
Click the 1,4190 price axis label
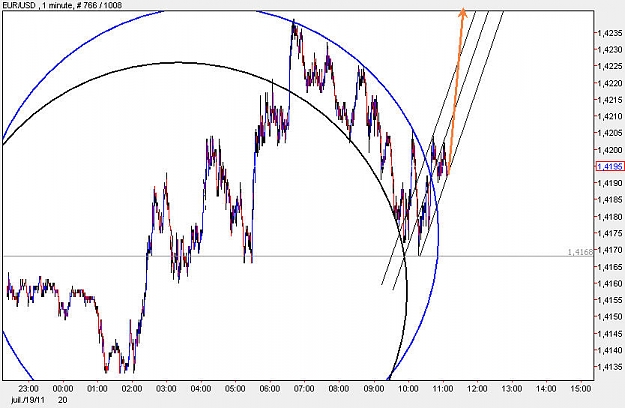pos(611,183)
